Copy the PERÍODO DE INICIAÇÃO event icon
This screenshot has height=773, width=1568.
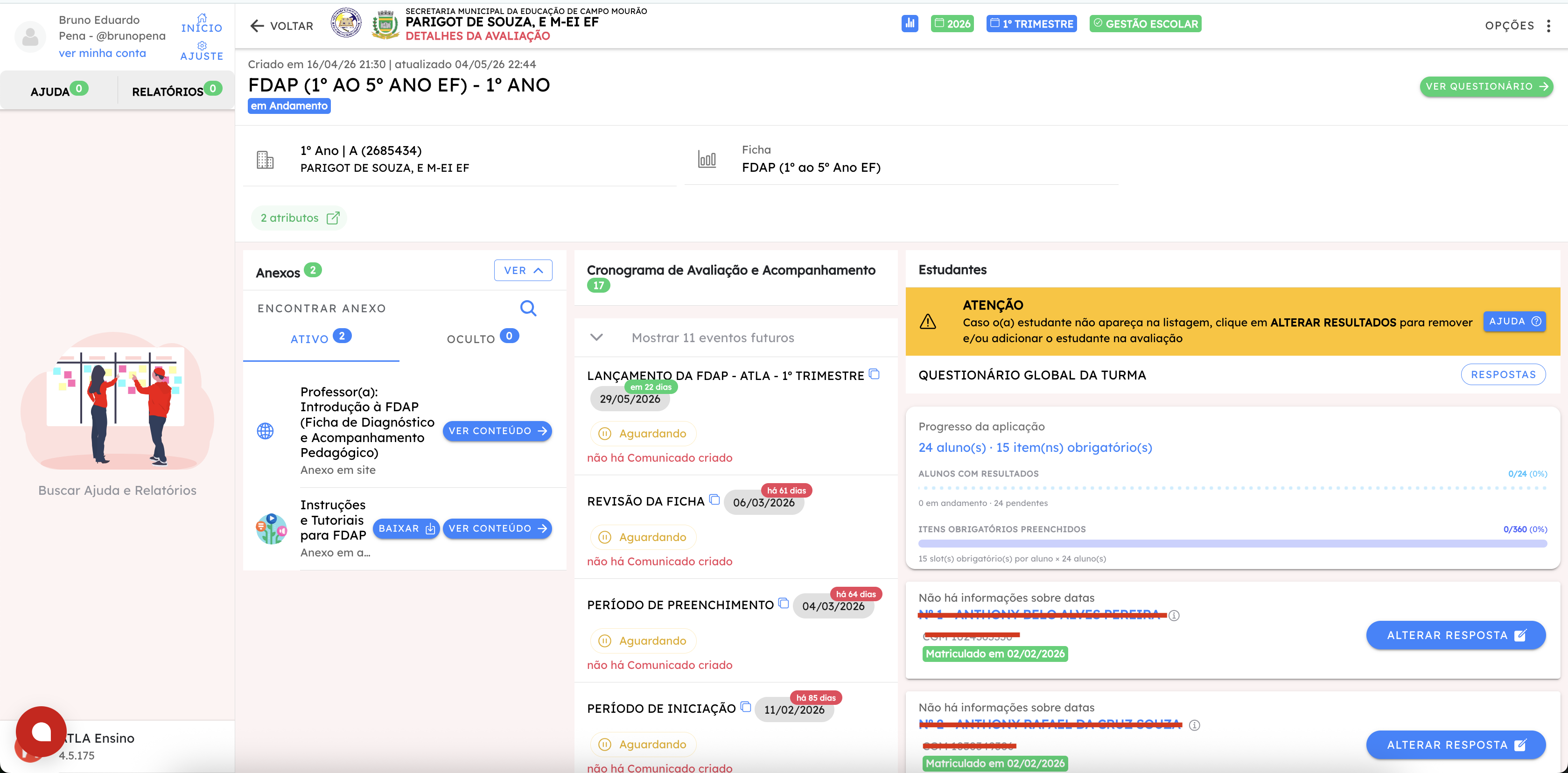[x=746, y=707]
